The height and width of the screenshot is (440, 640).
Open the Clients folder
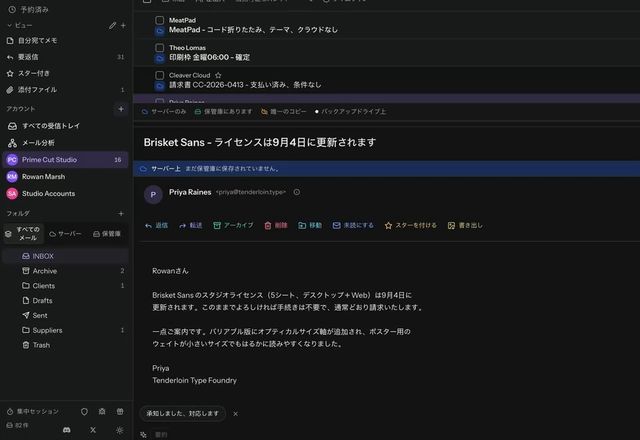65,286
